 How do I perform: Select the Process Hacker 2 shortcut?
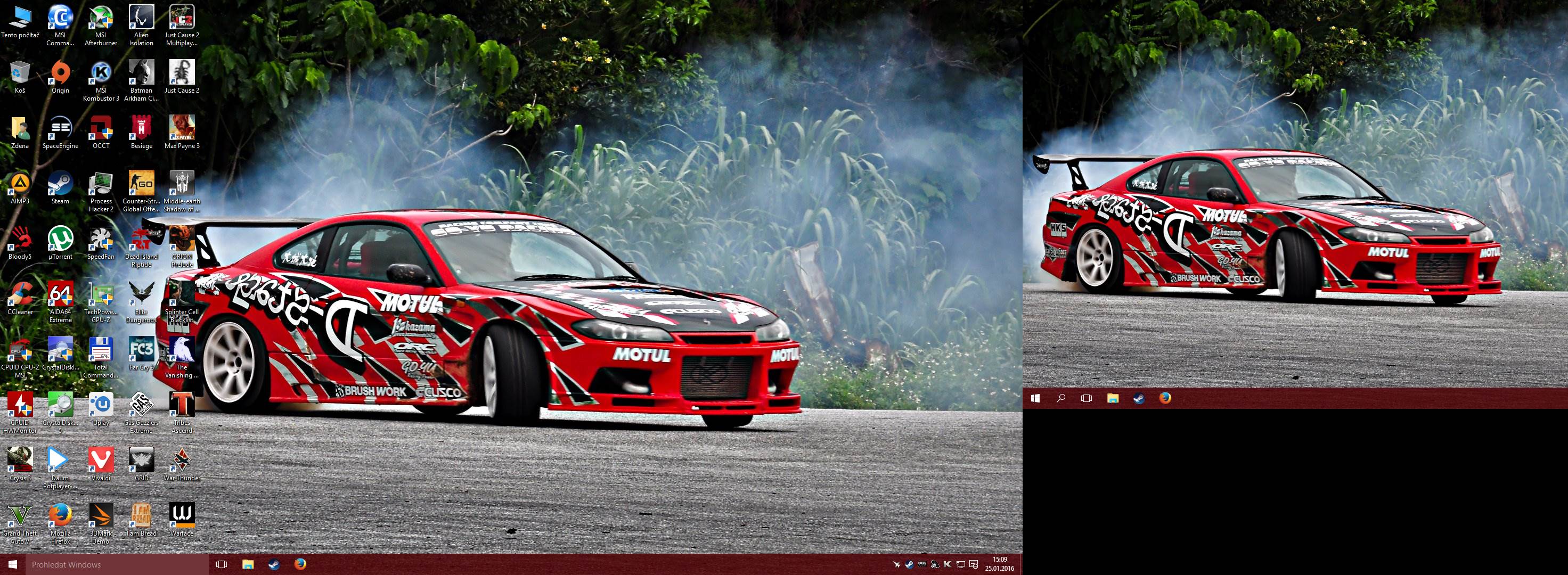point(101,192)
